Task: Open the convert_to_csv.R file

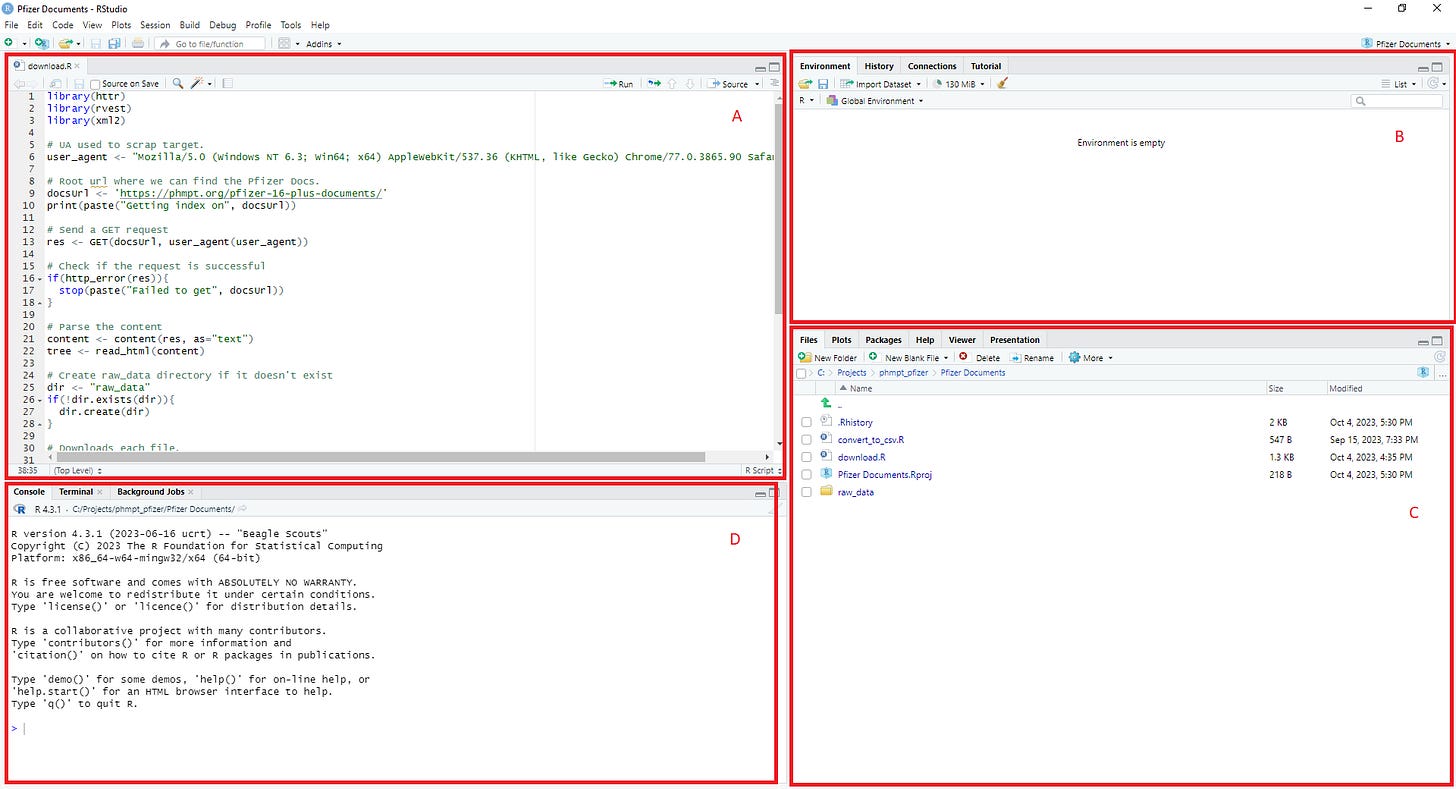Action: [870, 440]
